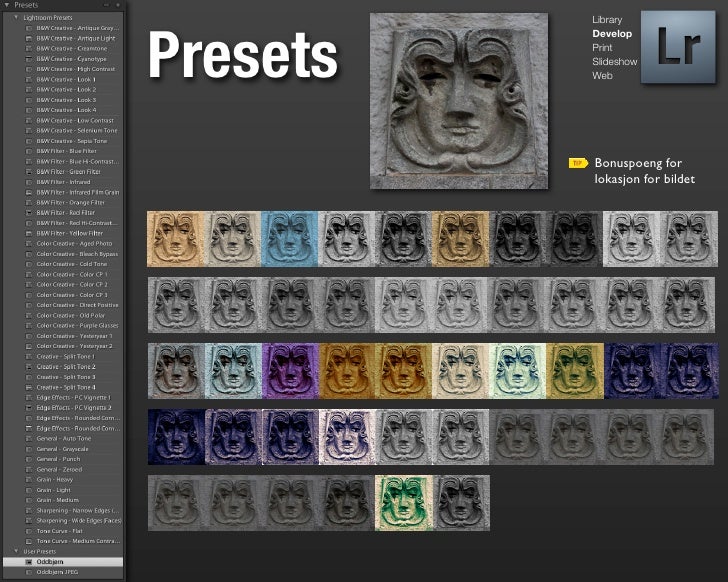The width and height of the screenshot is (728, 582).
Task: Click icon beside B&W Filter - Green Filter
Action: point(29,172)
